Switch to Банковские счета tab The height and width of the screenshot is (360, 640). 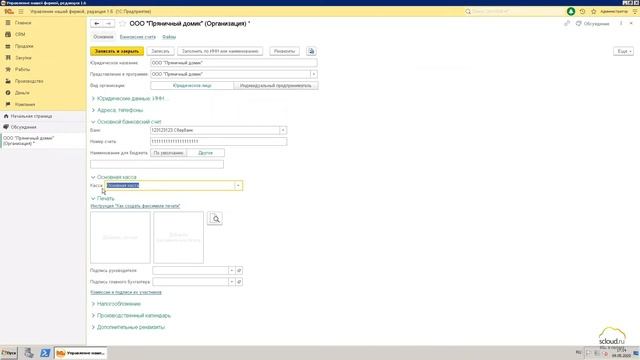tap(138, 37)
